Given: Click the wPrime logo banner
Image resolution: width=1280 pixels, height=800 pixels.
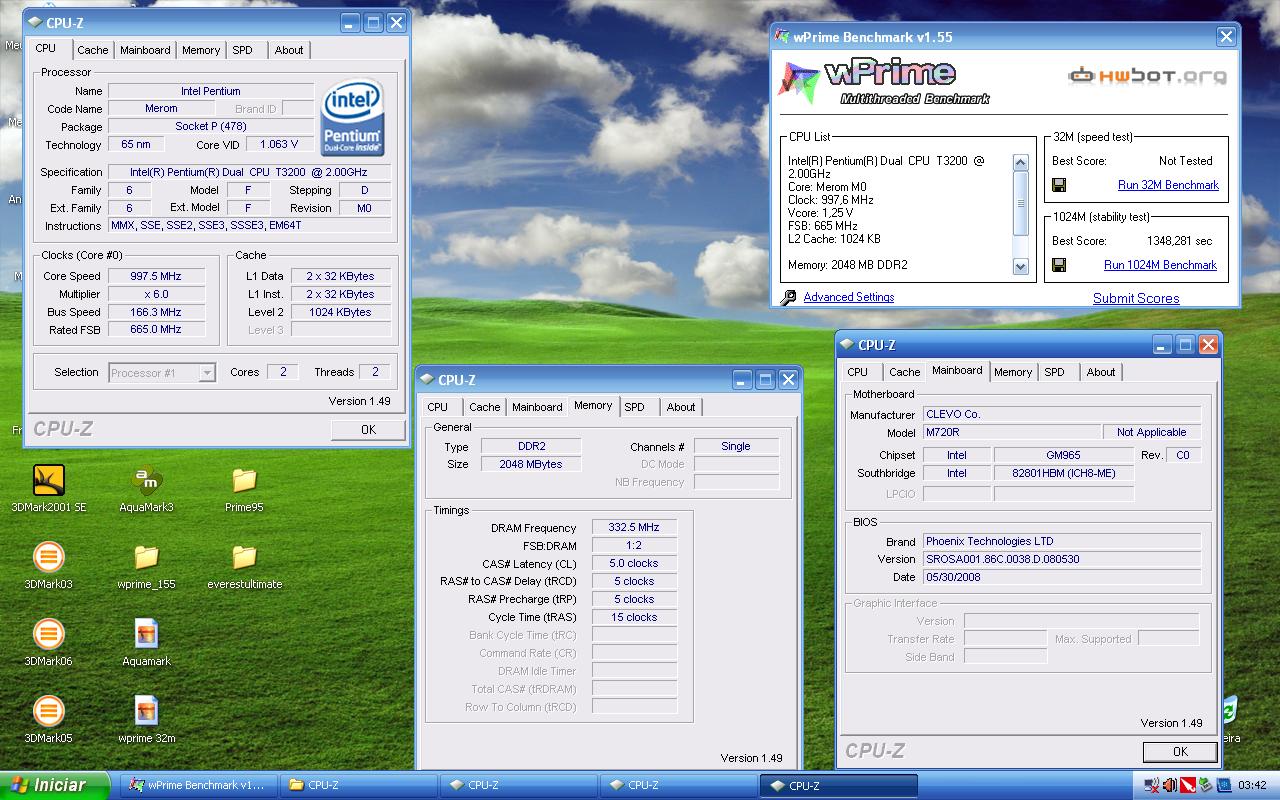Looking at the screenshot, I should [885, 80].
